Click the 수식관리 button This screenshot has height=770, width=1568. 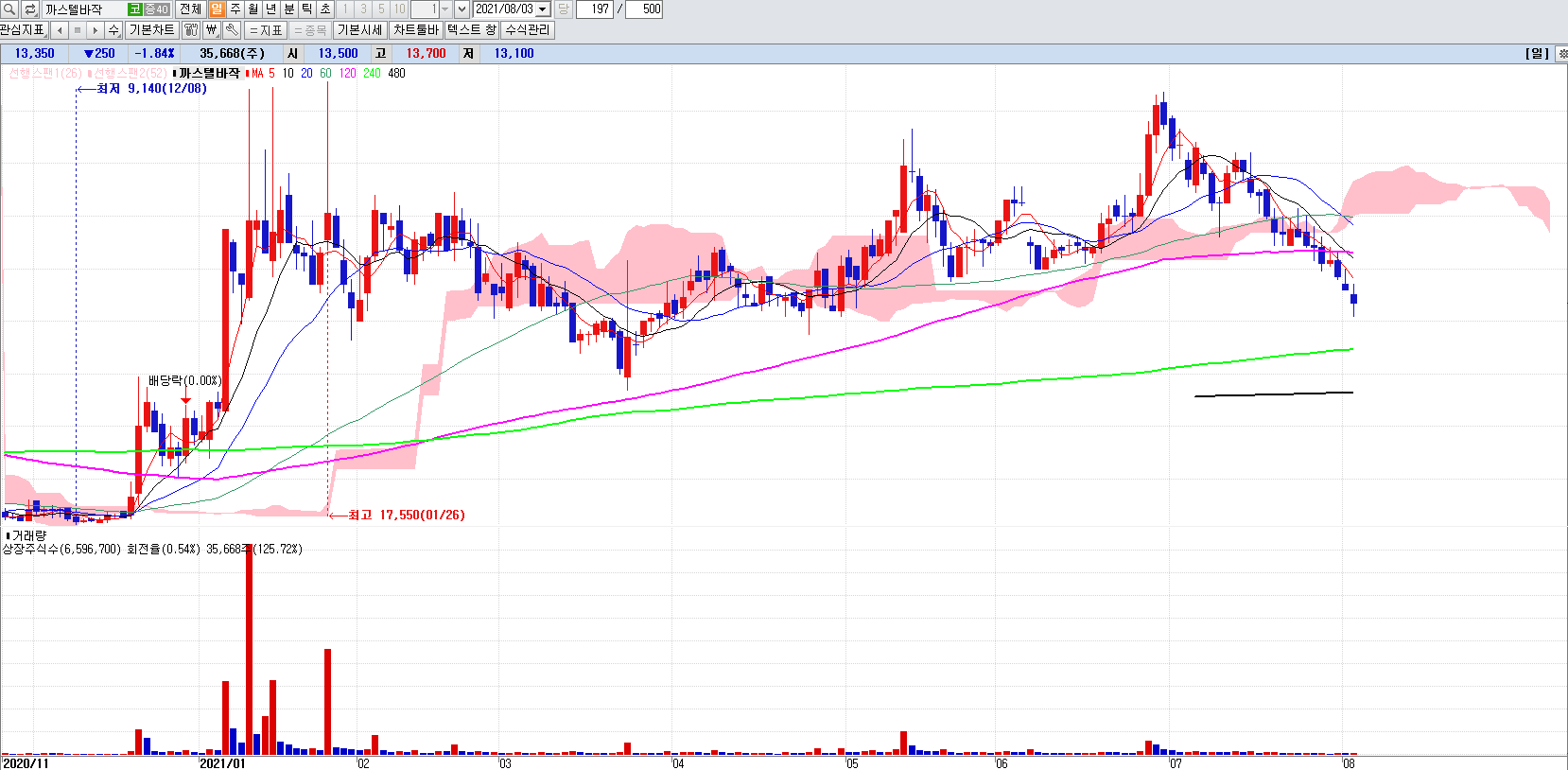click(528, 30)
